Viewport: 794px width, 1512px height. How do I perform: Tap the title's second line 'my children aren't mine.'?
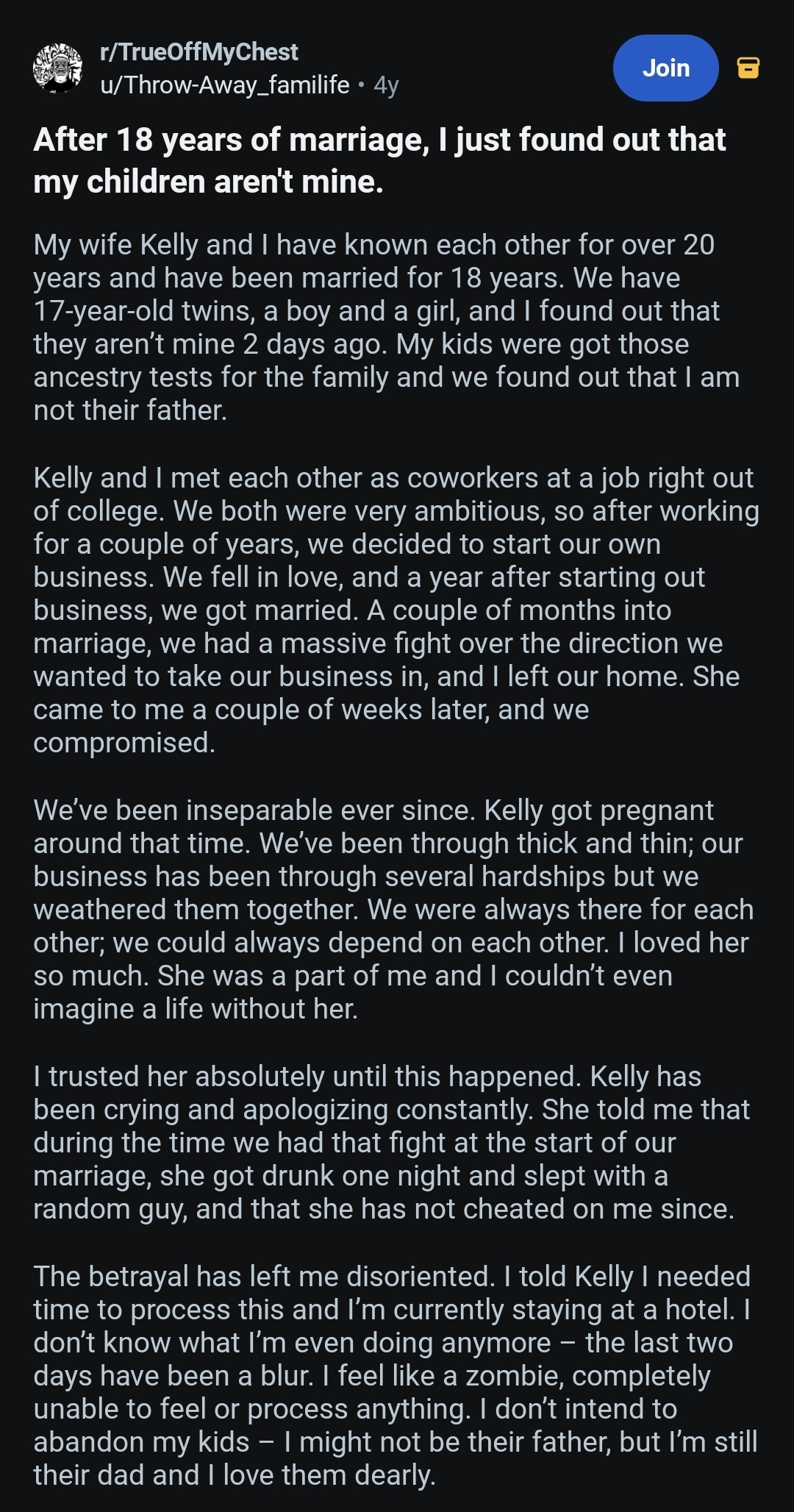coord(208,182)
